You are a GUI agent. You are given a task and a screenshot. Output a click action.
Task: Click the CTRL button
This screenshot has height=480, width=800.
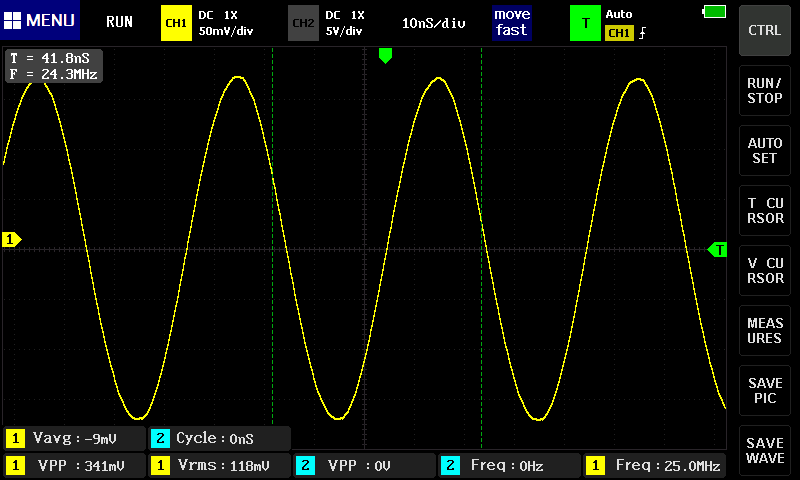click(x=765, y=31)
